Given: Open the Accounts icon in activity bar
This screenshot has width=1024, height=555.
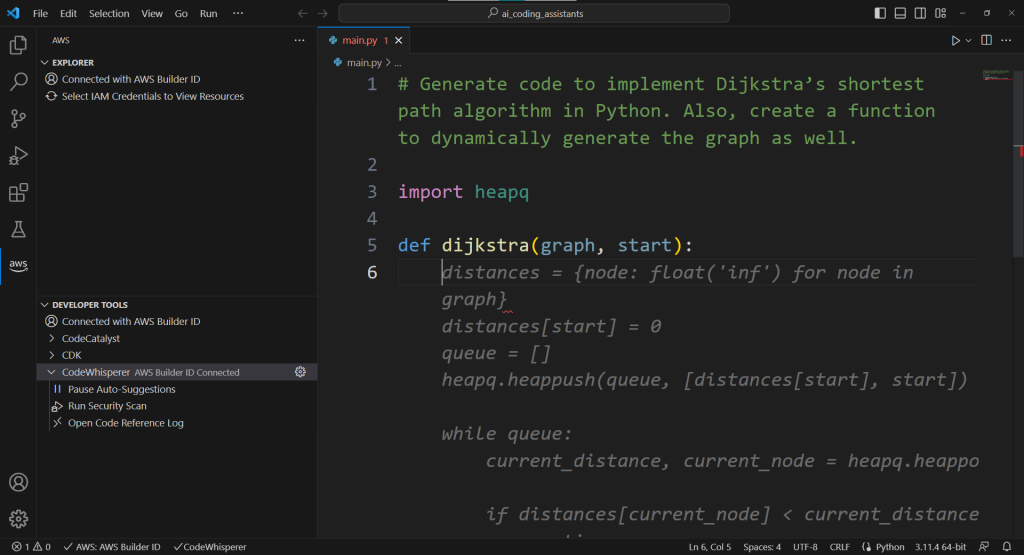Looking at the screenshot, I should point(18,482).
